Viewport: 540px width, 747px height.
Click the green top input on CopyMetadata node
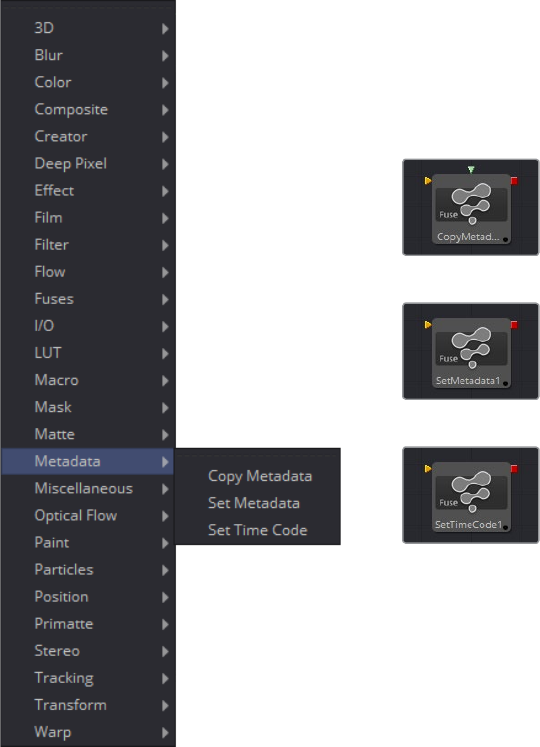[x=471, y=169]
